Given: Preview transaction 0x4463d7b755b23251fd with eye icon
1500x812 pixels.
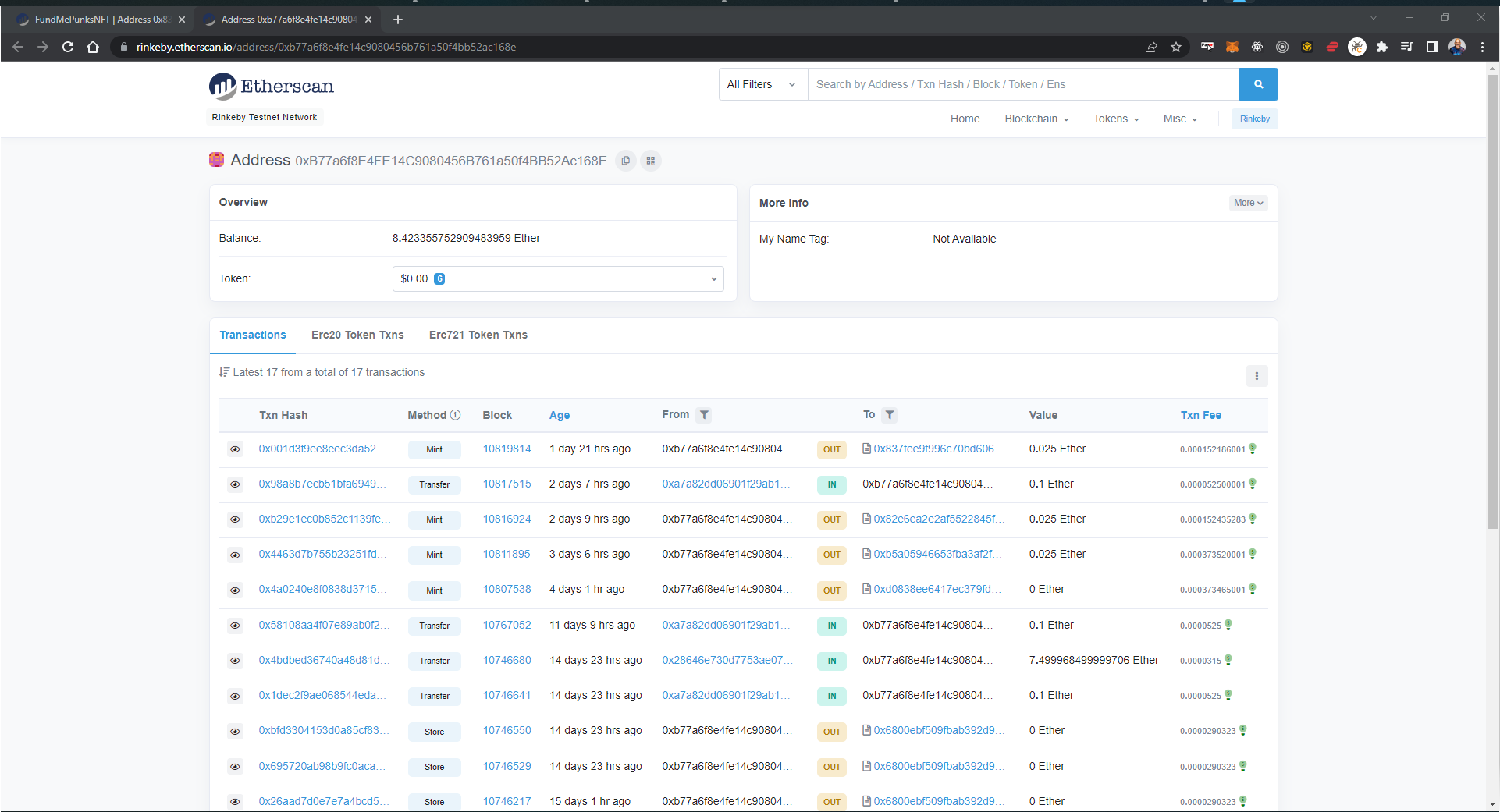Looking at the screenshot, I should click(235, 555).
